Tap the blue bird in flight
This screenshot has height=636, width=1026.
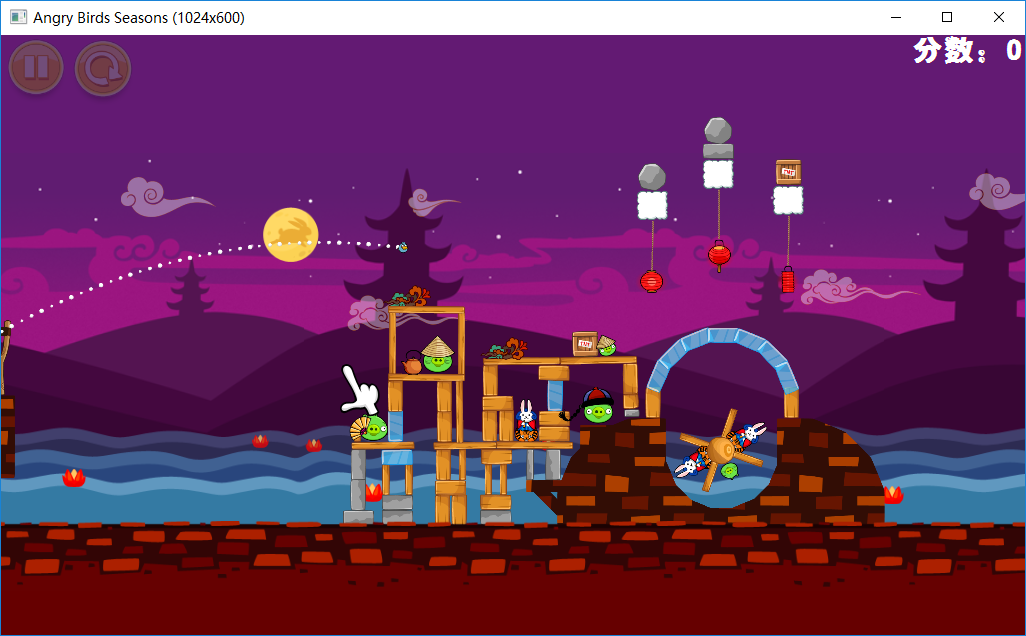pos(402,247)
